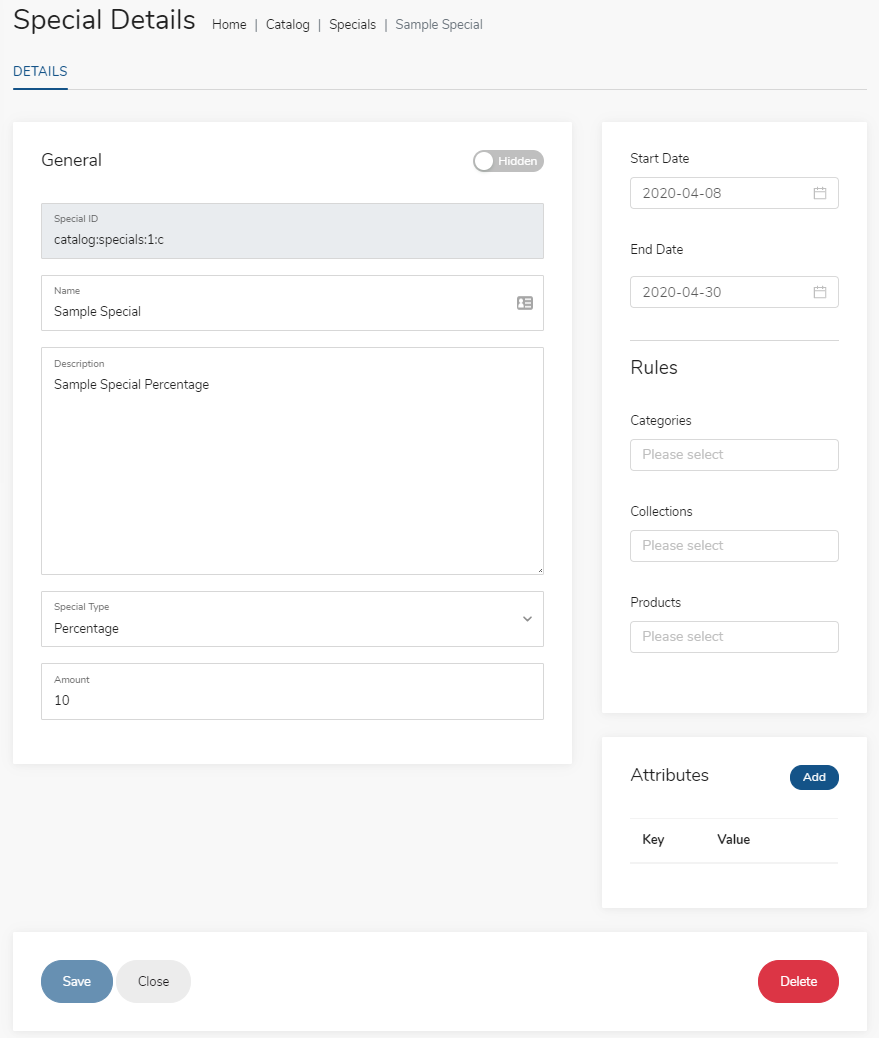Save the special

click(77, 981)
